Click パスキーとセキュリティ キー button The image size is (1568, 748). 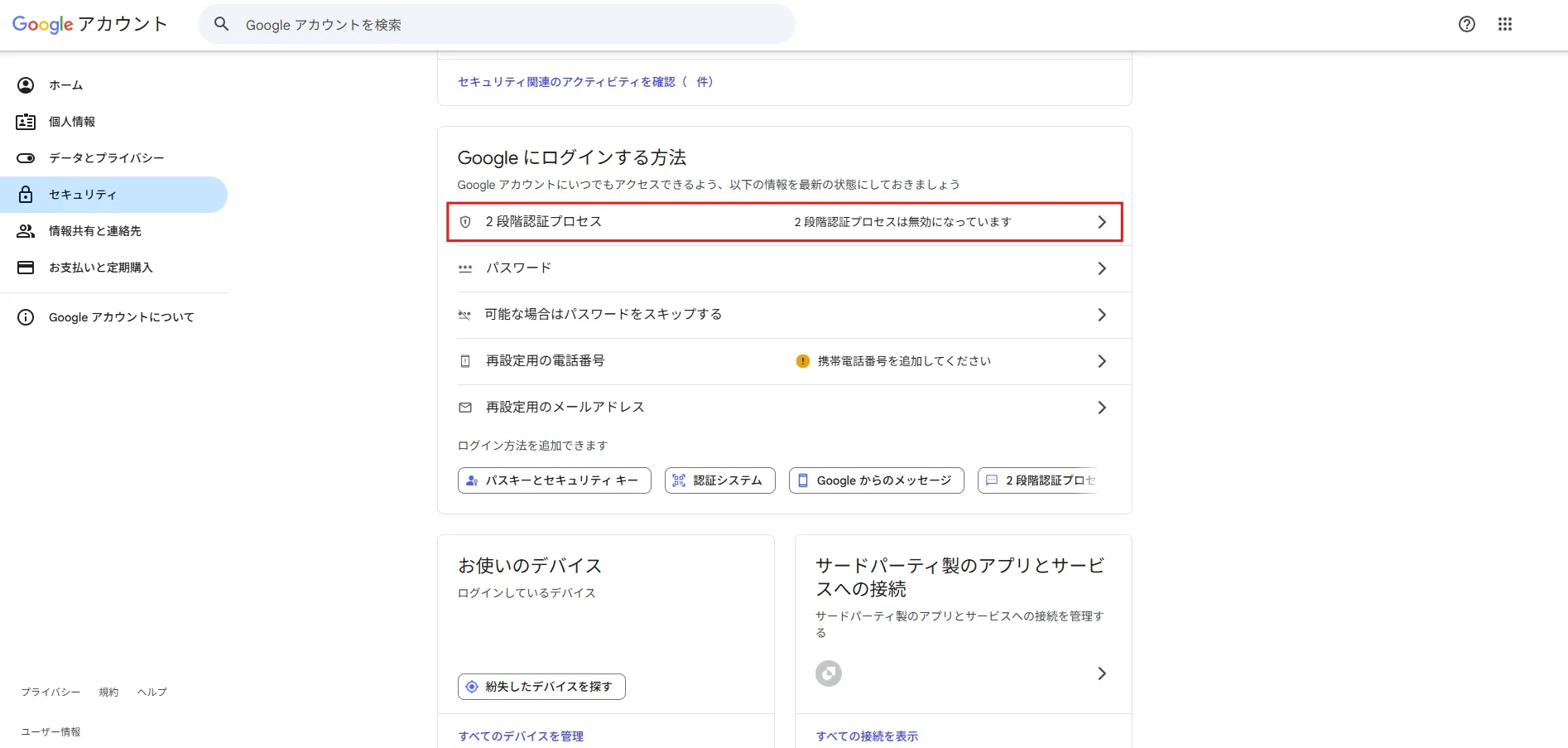pos(554,480)
